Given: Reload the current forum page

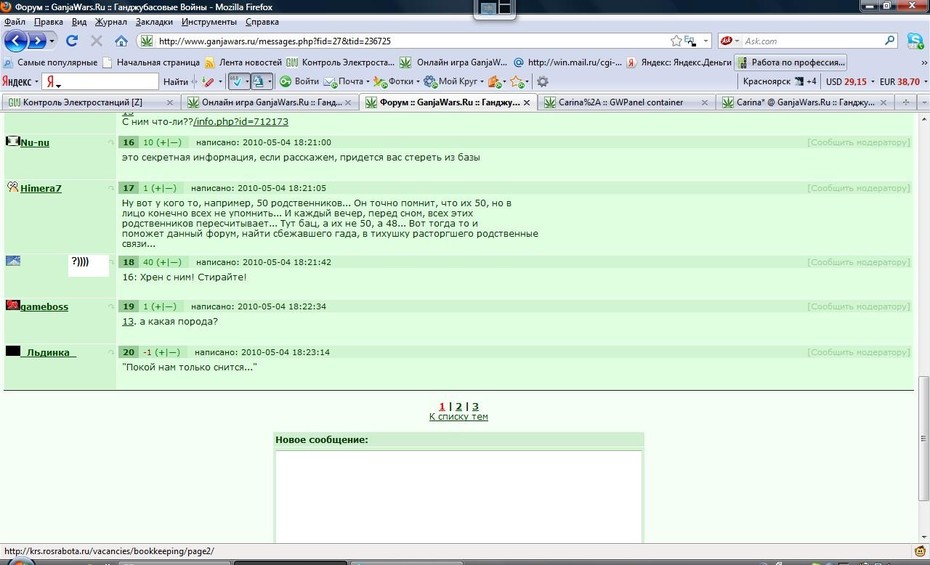Looking at the screenshot, I should pyautogui.click(x=72, y=41).
